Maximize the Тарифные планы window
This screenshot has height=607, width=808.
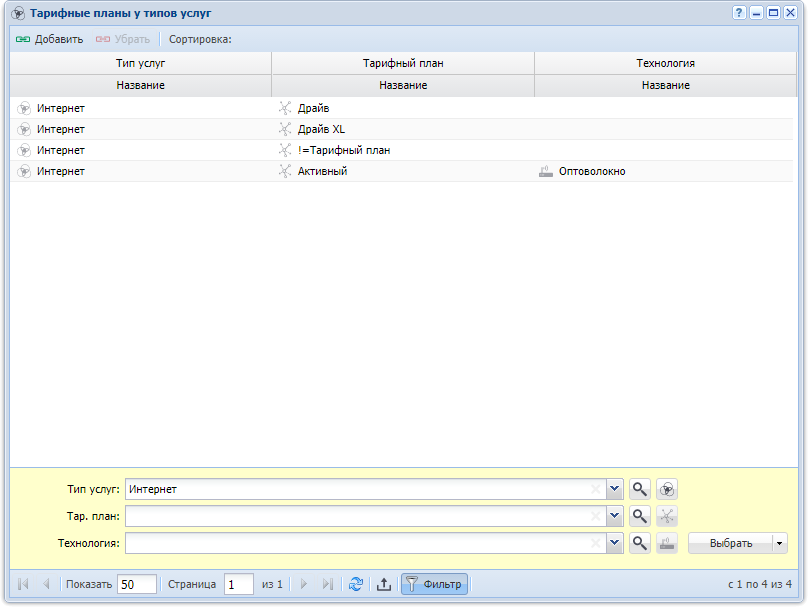(773, 13)
